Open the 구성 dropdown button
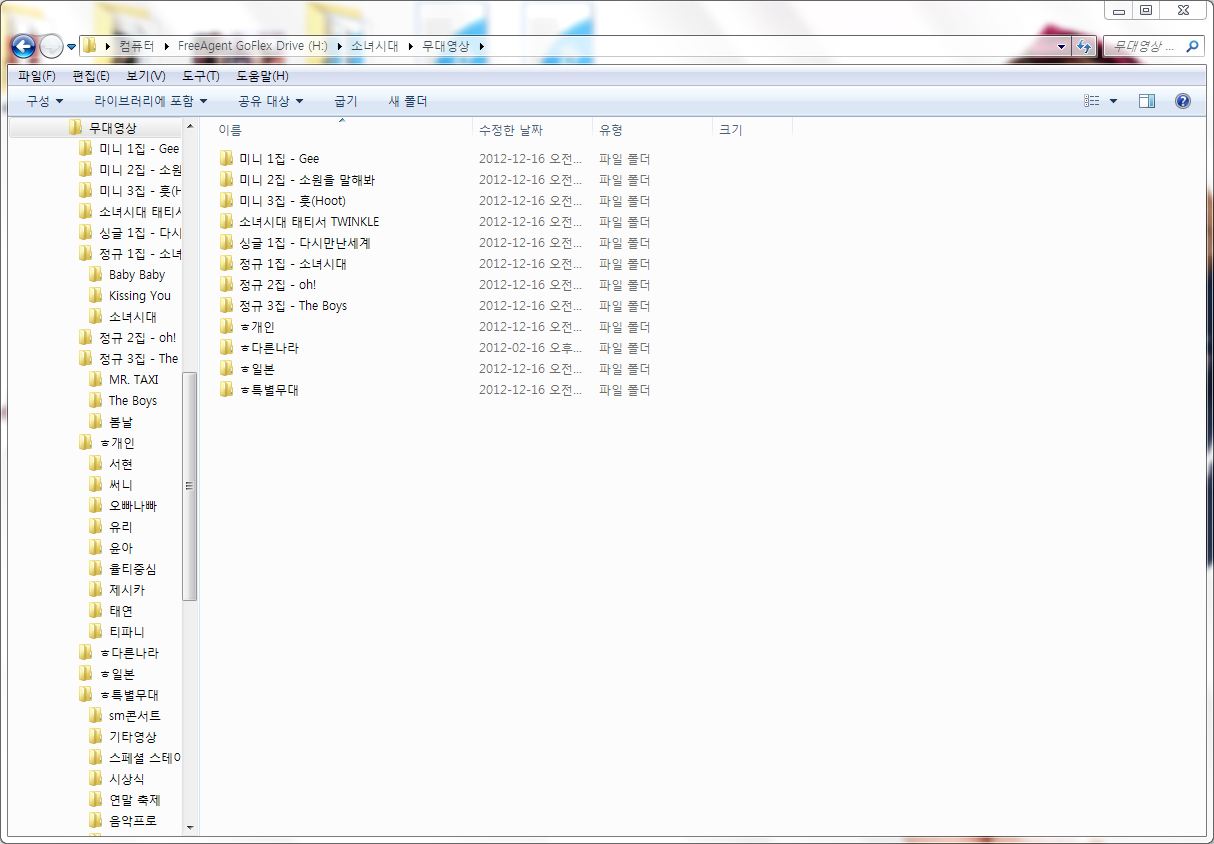 (45, 101)
